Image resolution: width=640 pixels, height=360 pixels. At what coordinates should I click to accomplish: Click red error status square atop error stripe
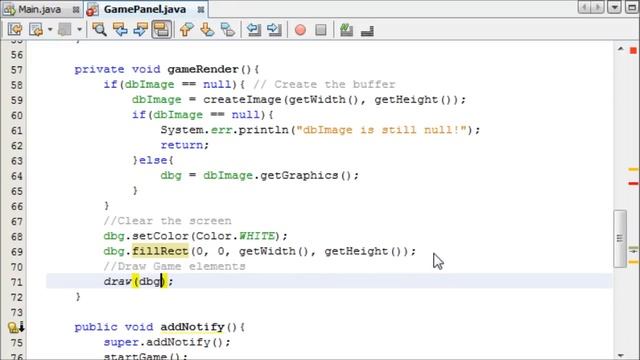pyautogui.click(x=633, y=50)
